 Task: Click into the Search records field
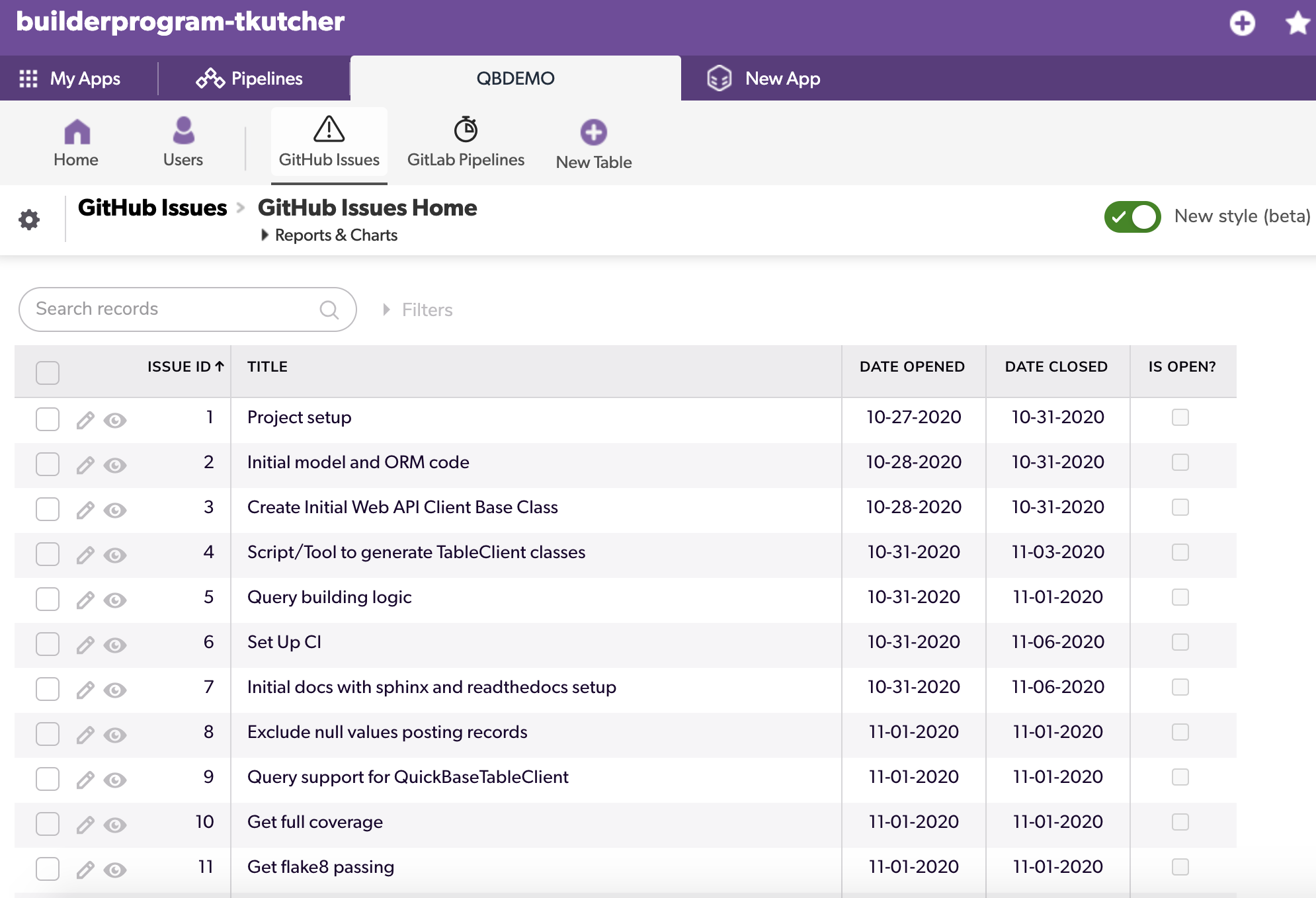pos(188,309)
